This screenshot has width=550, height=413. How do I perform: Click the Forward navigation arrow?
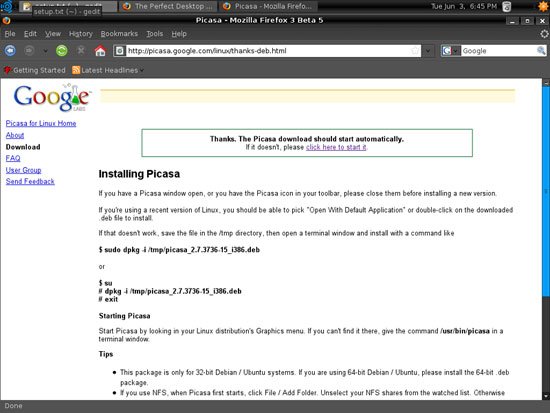tap(29, 51)
